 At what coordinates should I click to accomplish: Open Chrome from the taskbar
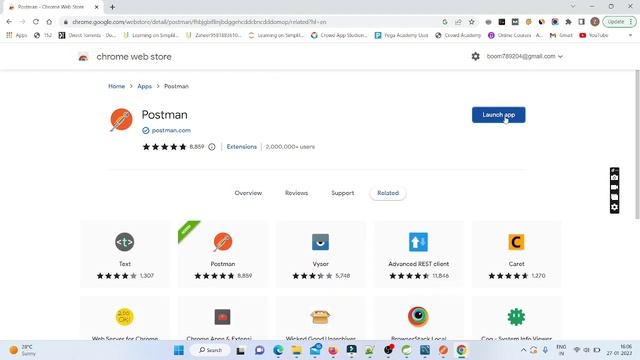pyautogui.click(x=462, y=350)
